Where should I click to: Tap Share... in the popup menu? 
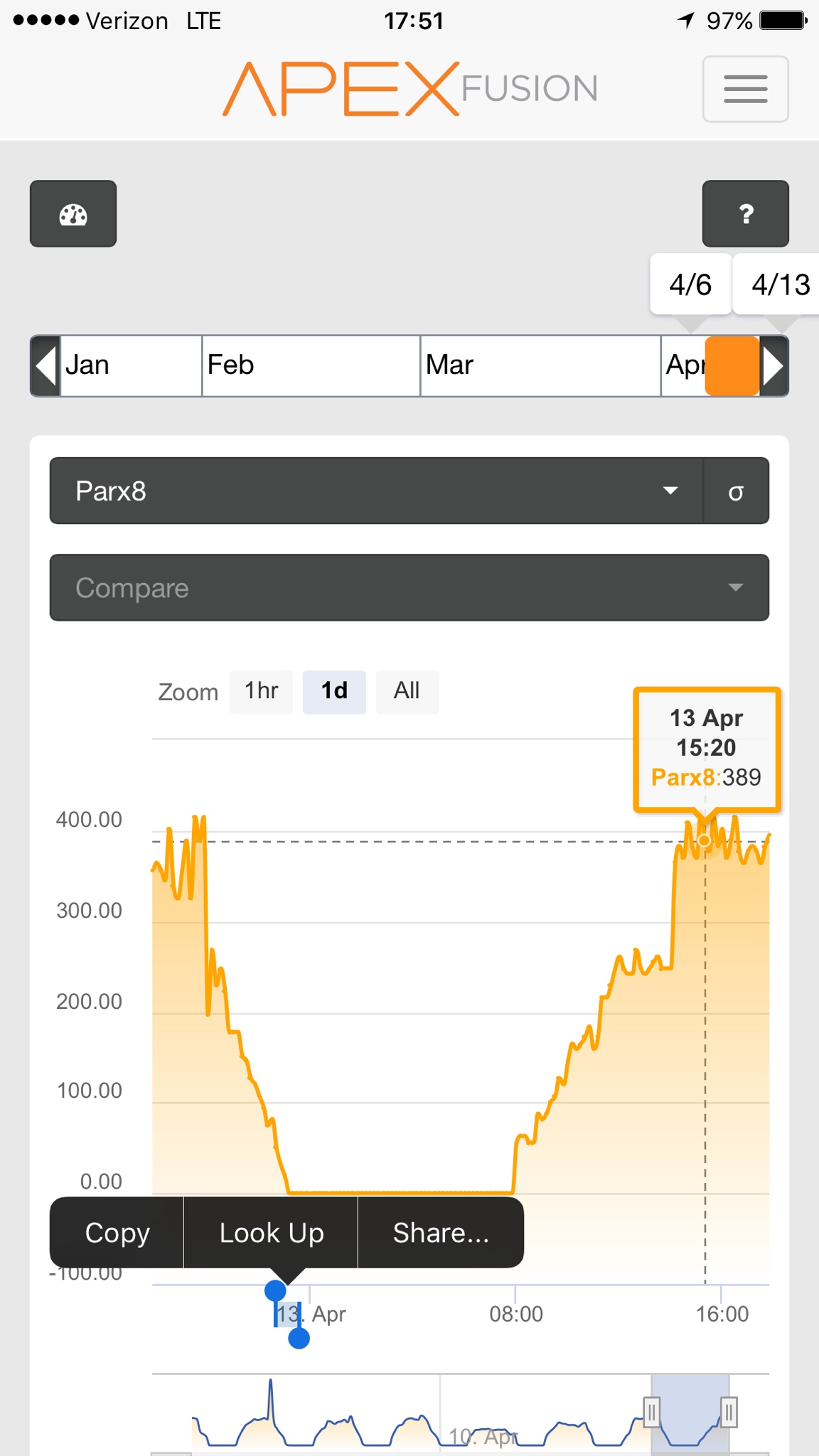441,1233
